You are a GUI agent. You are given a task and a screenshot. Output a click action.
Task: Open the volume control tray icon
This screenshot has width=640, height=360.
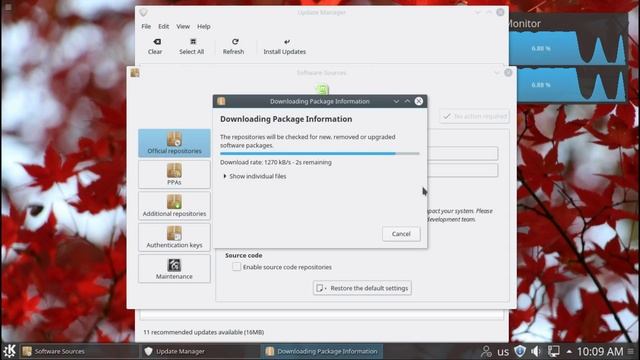[x=536, y=351]
